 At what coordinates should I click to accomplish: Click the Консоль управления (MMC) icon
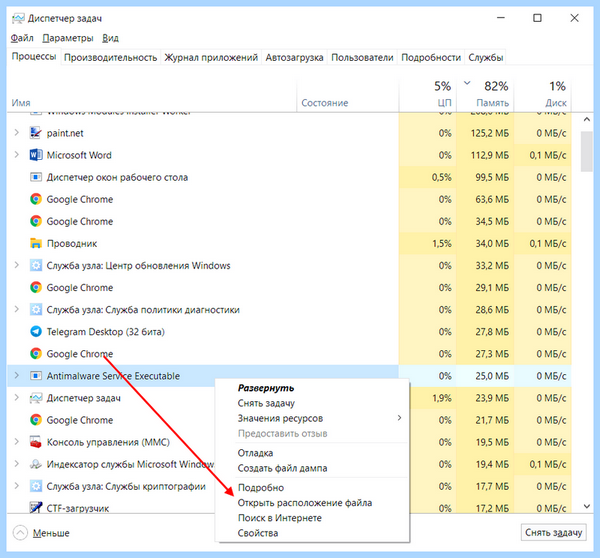[36, 442]
